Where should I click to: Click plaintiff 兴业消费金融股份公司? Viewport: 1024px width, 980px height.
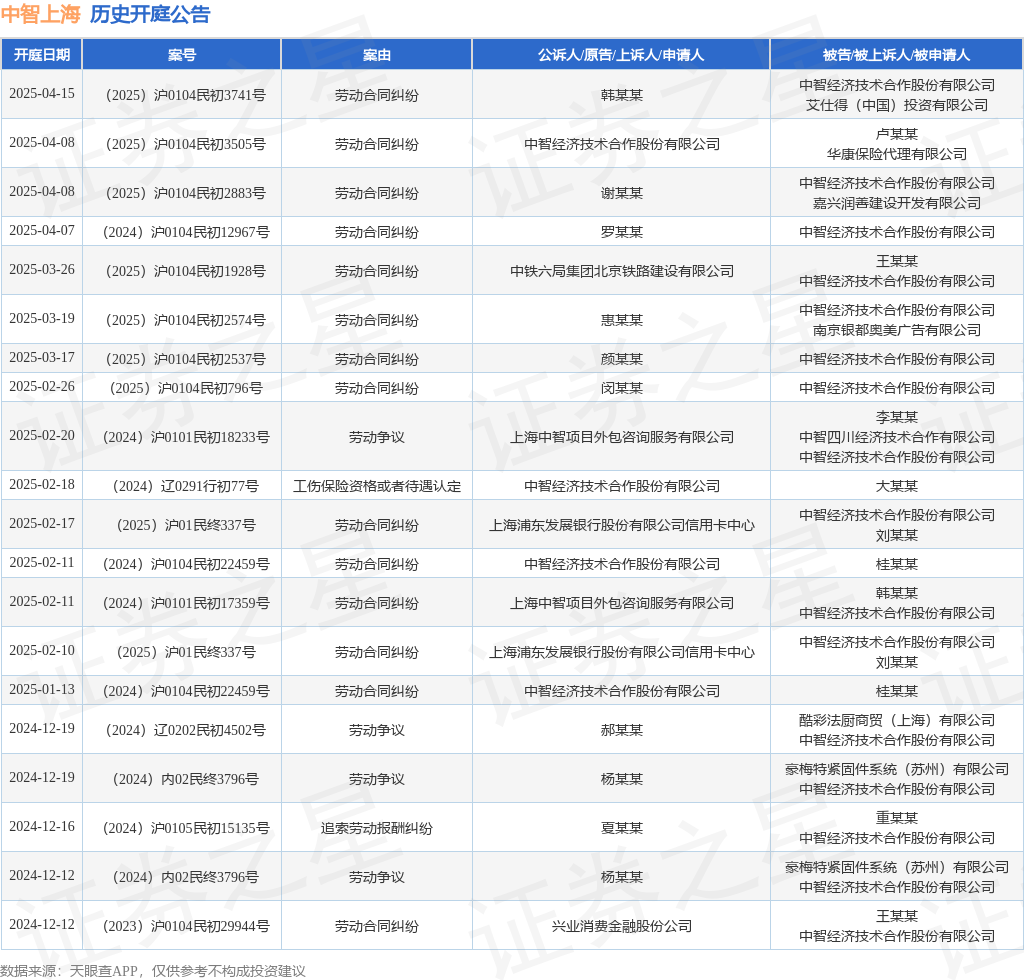point(622,926)
